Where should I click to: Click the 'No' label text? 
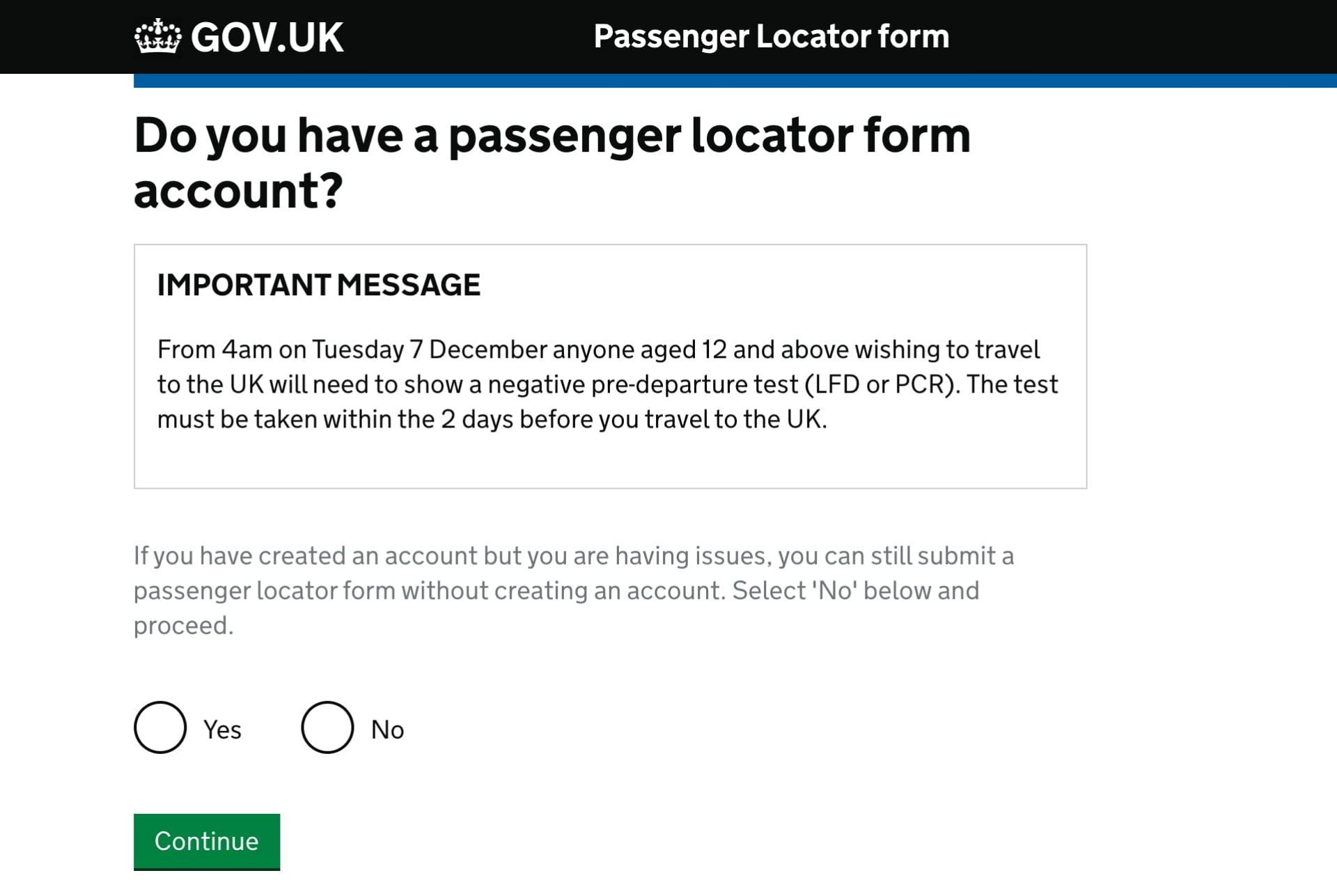[x=386, y=730]
